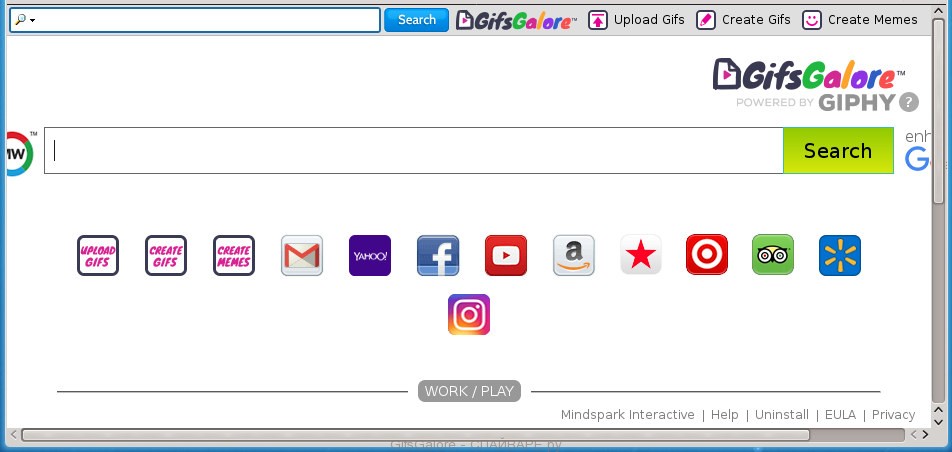Click the Macy's red star icon
Viewport: 952px width, 452px height.
(641, 255)
